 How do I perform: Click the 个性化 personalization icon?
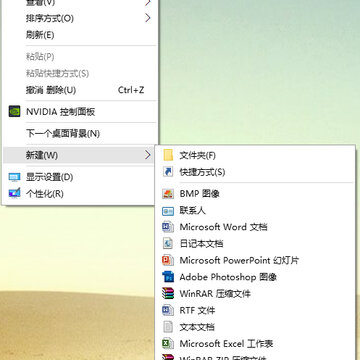tap(14, 193)
